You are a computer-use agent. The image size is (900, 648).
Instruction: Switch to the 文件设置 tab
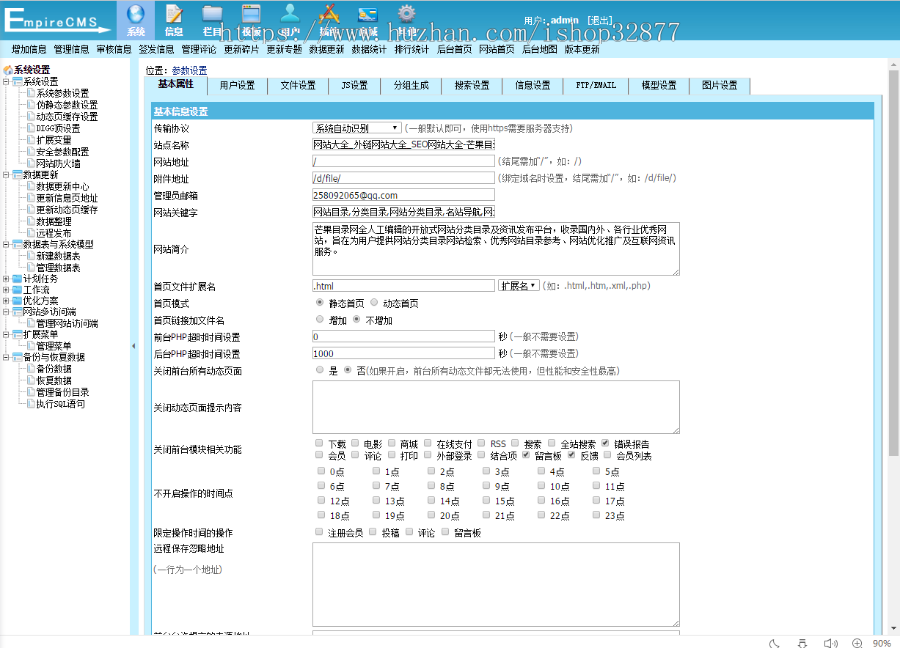[298, 86]
